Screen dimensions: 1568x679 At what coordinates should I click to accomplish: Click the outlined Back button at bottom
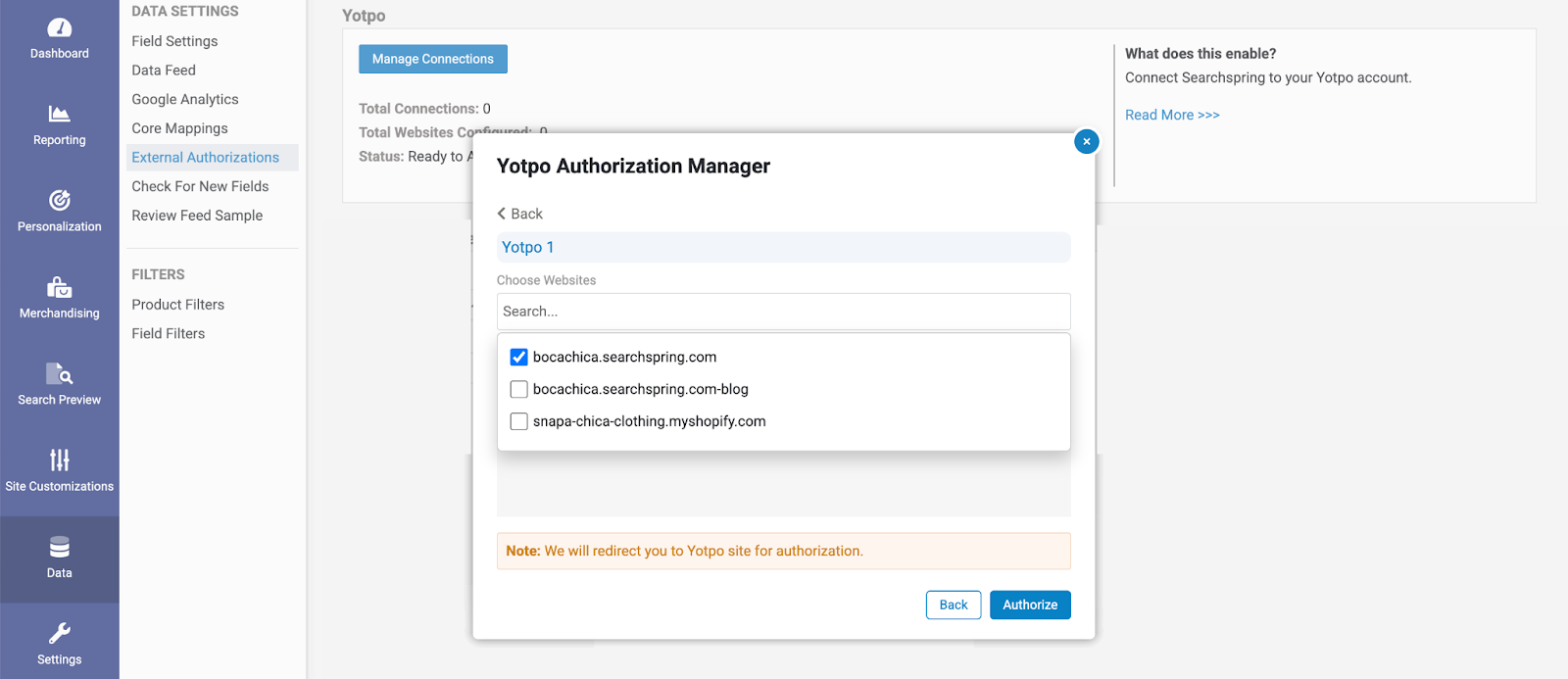(x=954, y=605)
